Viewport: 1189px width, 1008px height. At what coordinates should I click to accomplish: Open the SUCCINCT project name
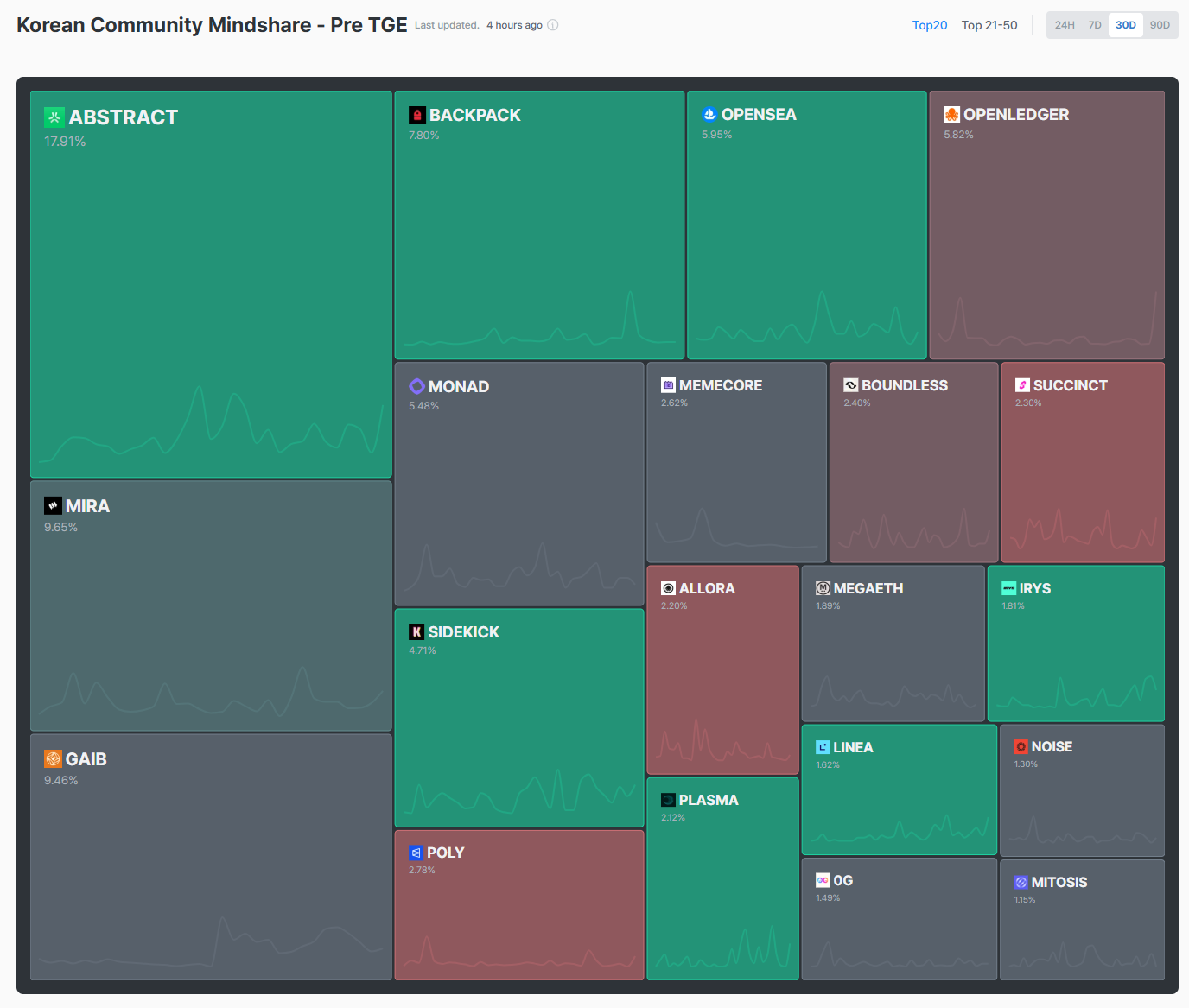[1071, 385]
